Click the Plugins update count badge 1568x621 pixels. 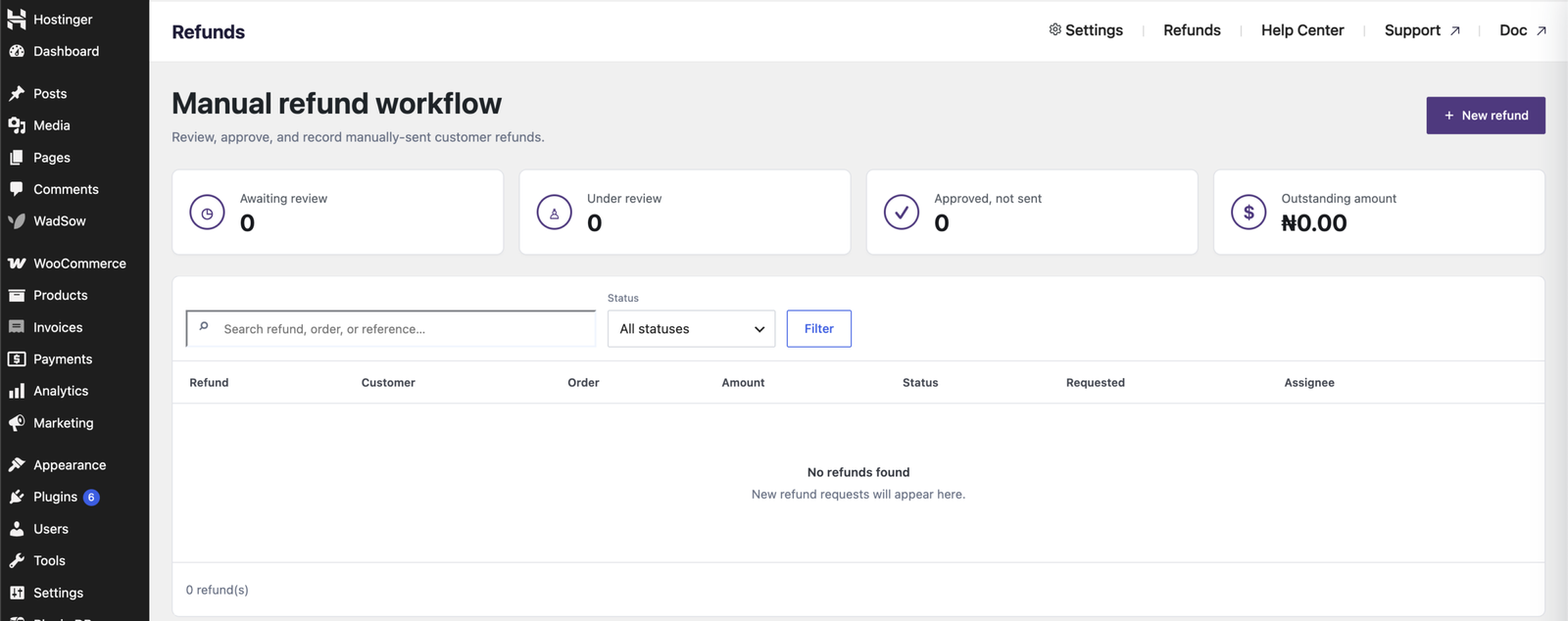pos(91,498)
